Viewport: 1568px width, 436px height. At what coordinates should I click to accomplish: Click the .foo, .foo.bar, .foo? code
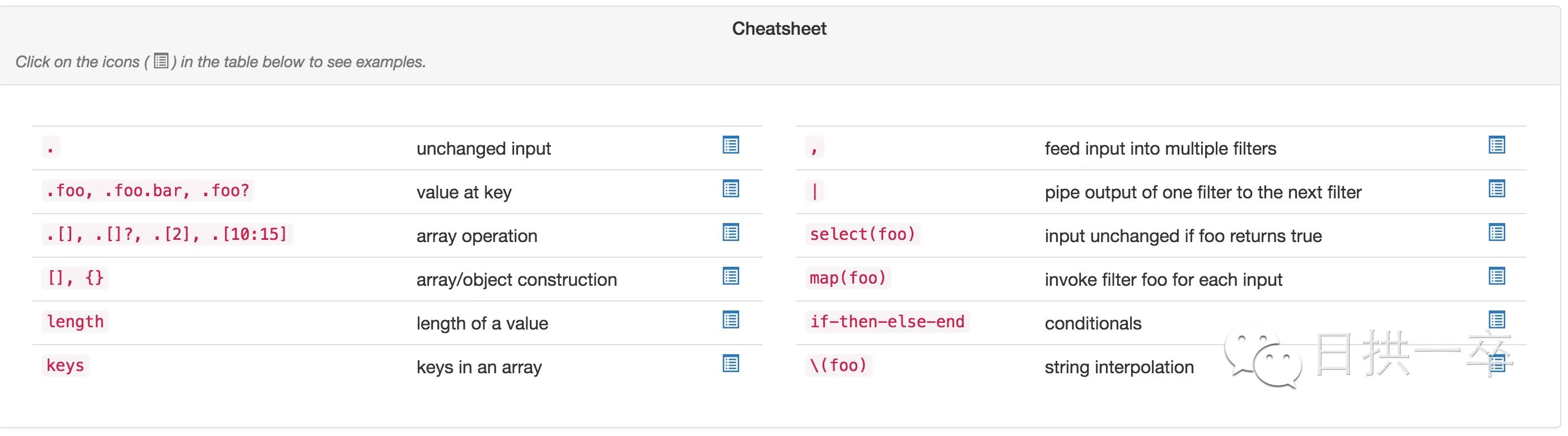point(148,191)
